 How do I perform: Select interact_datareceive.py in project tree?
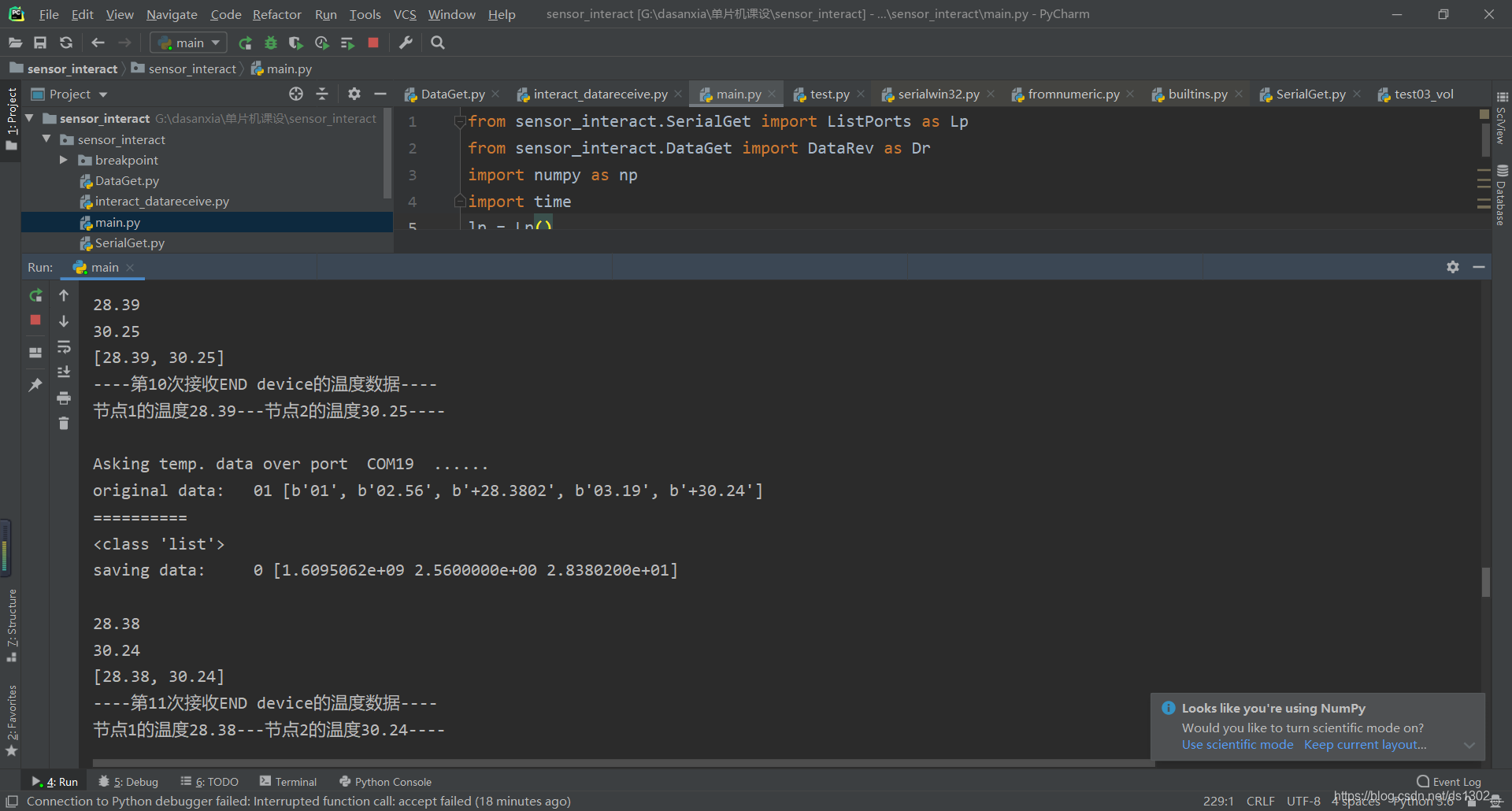(162, 202)
